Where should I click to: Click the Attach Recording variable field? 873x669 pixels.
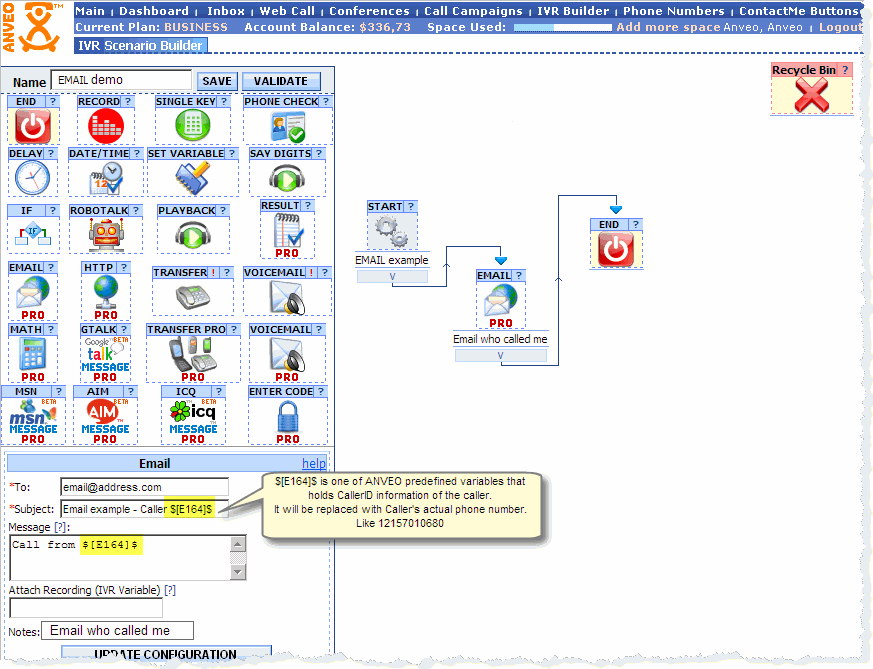point(86,608)
